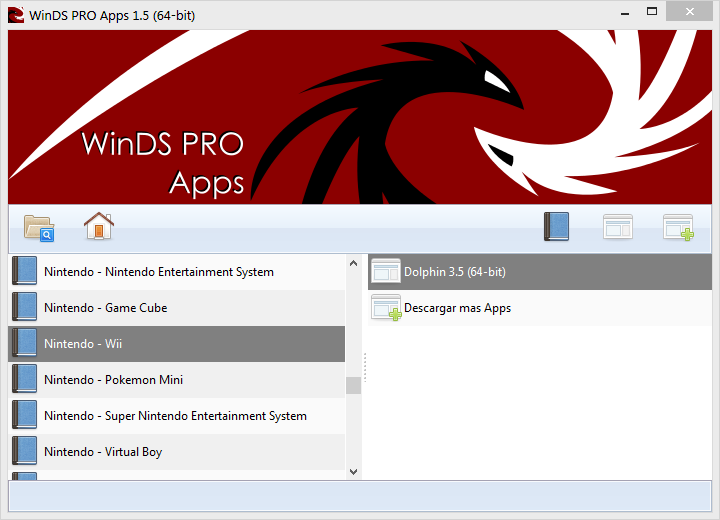Open Descargar mas Apps
Viewport: 720px width, 520px height.
click(540, 308)
